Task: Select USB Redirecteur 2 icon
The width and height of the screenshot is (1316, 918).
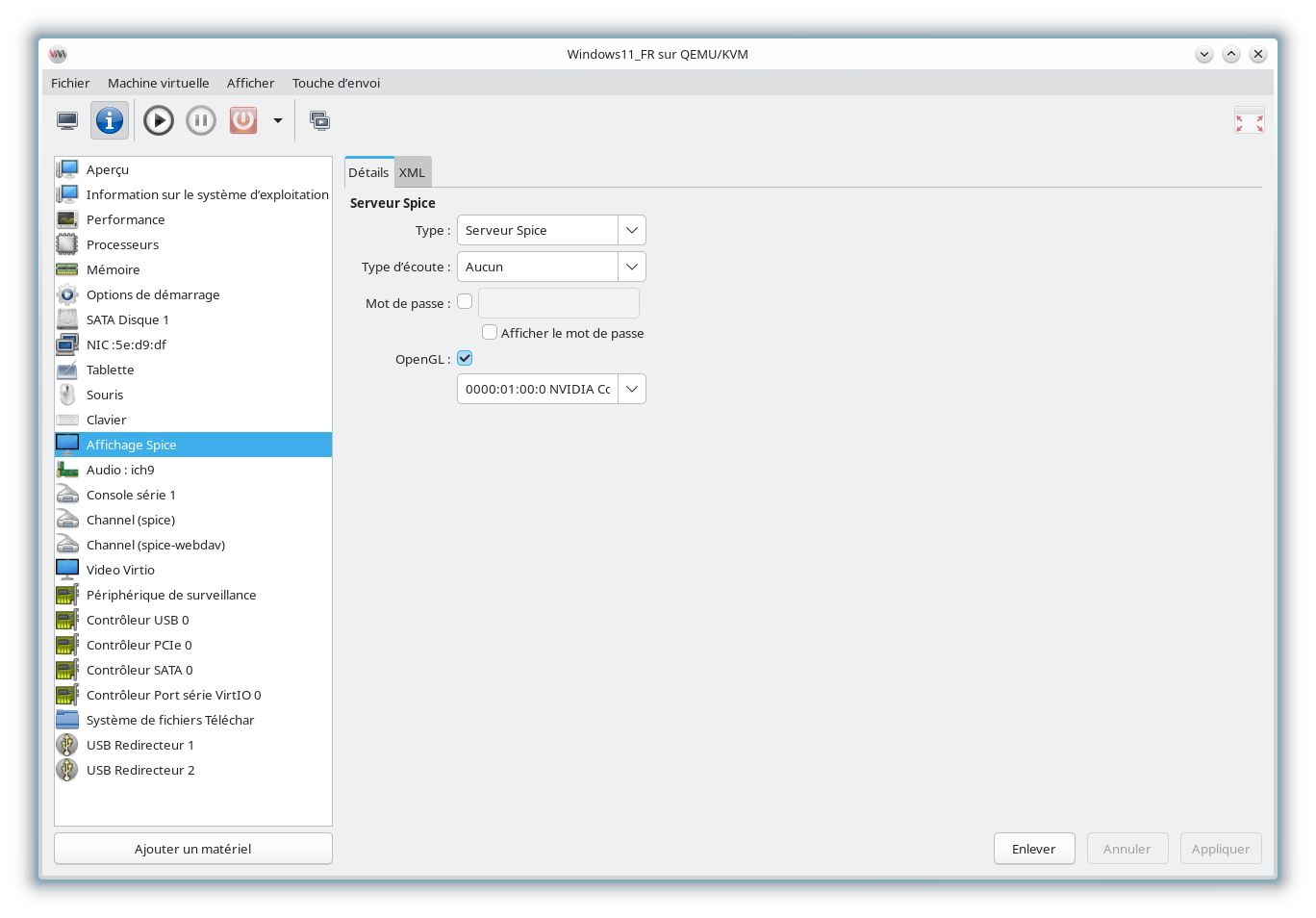Action: pyautogui.click(x=67, y=770)
